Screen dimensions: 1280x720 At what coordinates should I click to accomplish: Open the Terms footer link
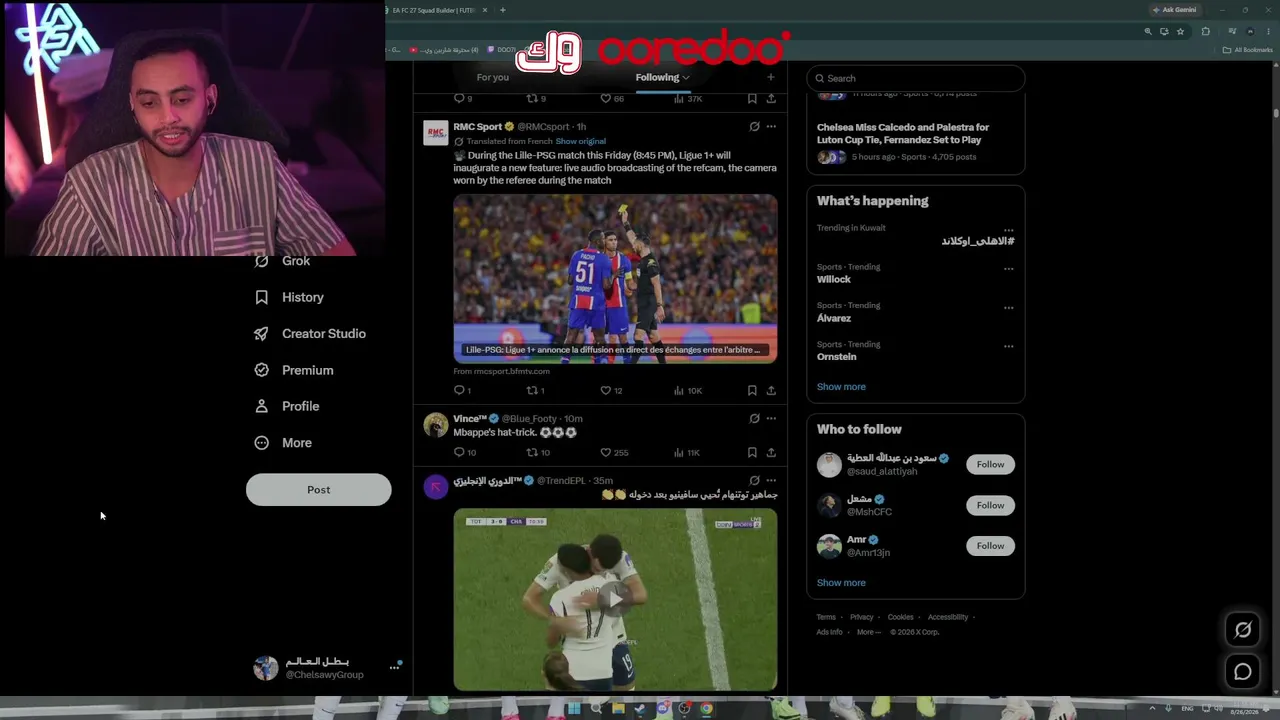point(826,617)
